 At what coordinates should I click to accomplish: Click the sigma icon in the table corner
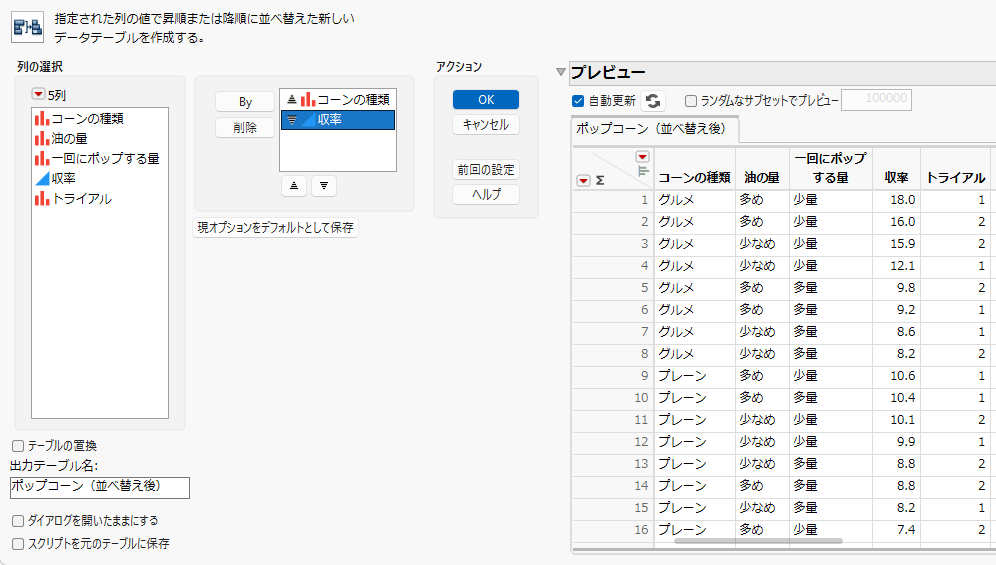(x=600, y=180)
